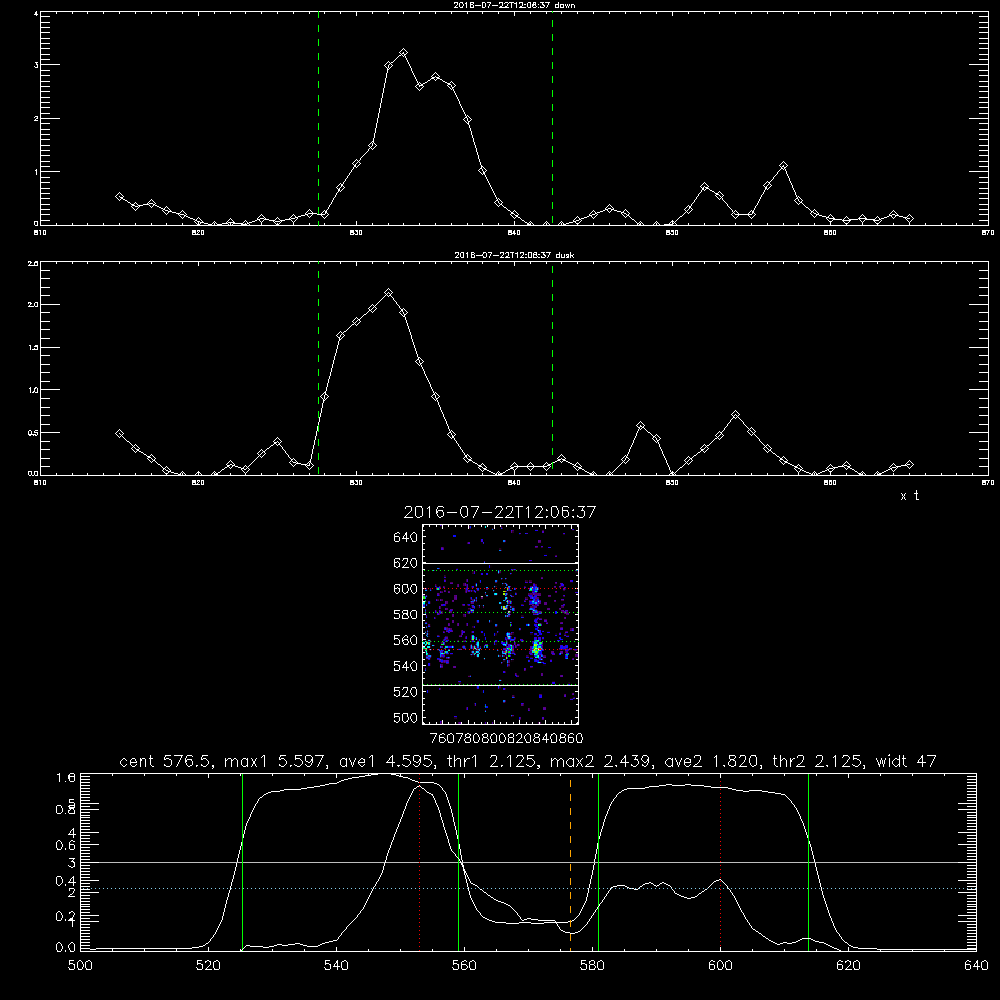Click the 540 label on bottom plot x-axis
Image resolution: width=1000 pixels, height=1000 pixels.
tap(336, 966)
